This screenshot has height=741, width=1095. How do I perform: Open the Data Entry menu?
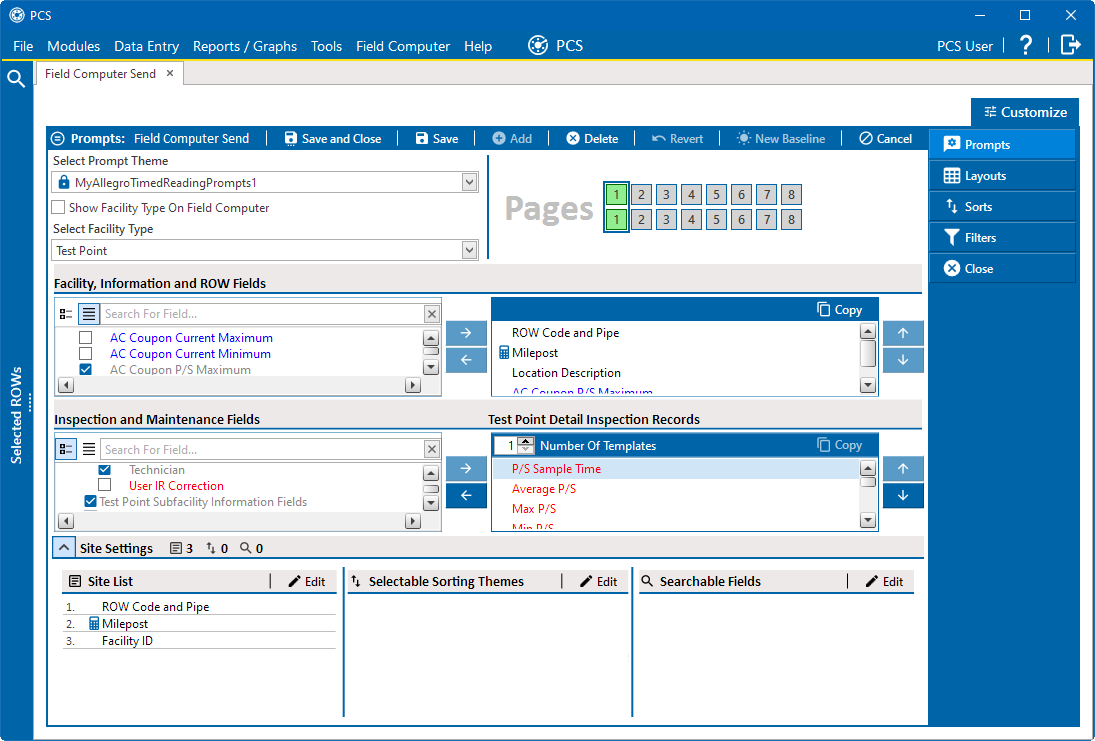147,46
